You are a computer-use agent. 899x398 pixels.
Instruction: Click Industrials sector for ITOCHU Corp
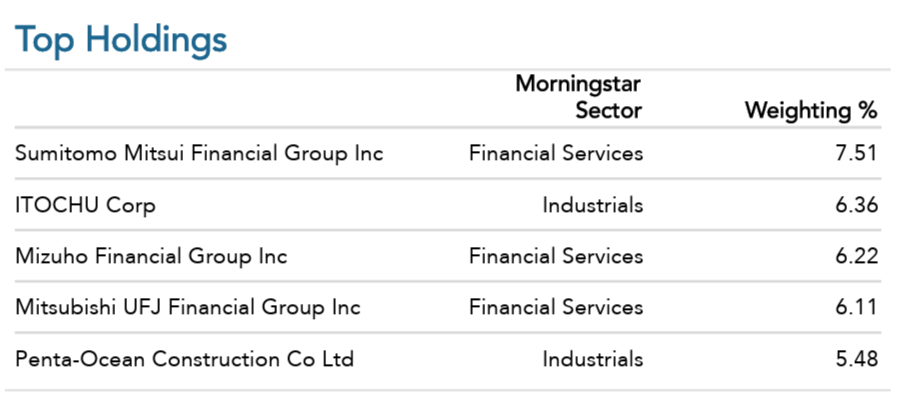593,205
